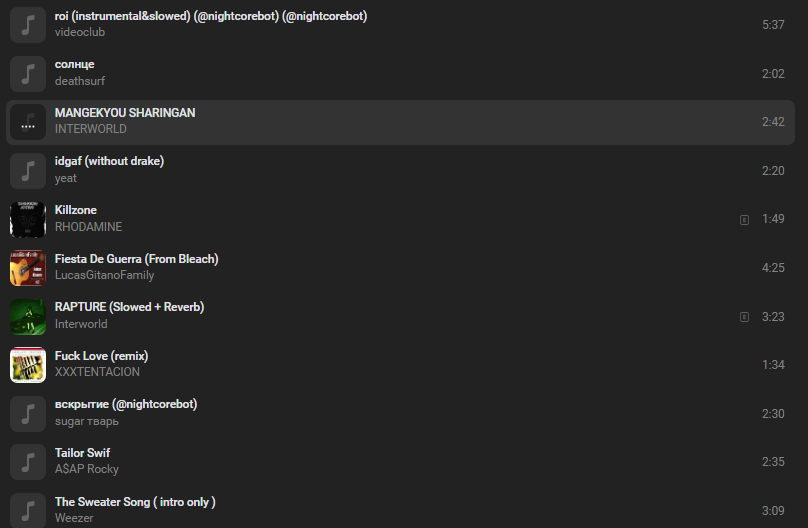Click the playing indicator icon for MANGEKYOU SHARINGAN
Screen dimensions: 808x528
tap(28, 122)
